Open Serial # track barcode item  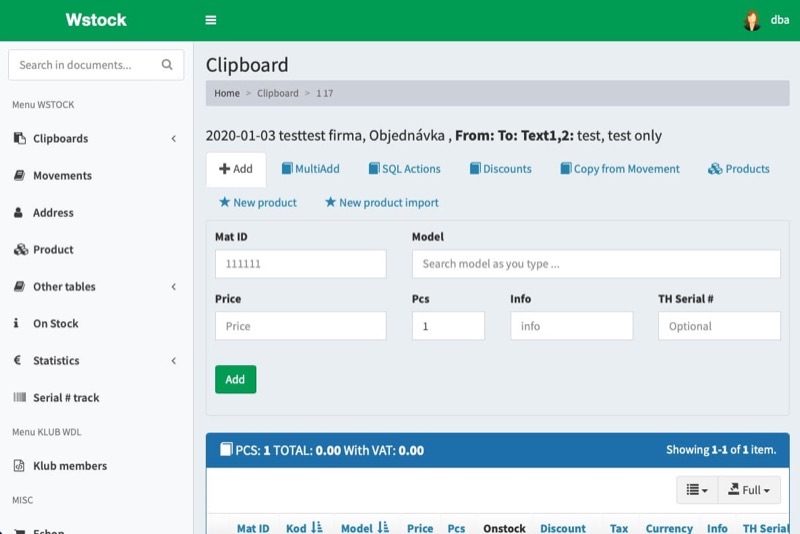tap(56, 397)
